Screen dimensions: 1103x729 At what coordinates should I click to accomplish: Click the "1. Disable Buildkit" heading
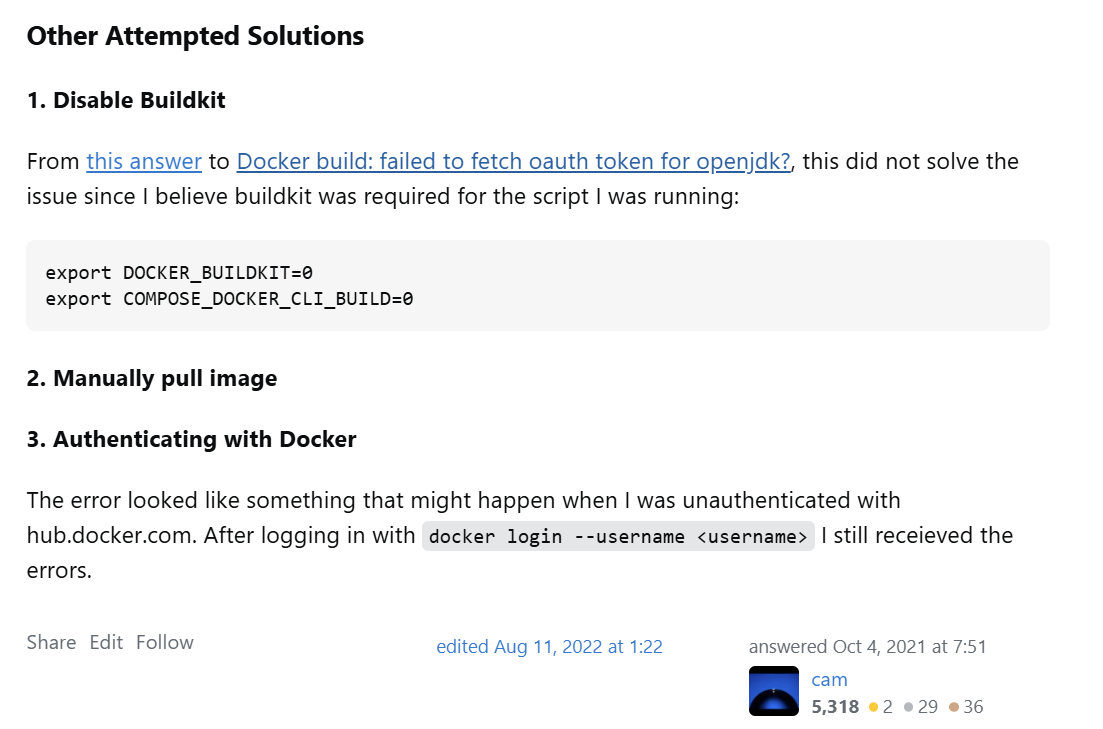pos(126,100)
